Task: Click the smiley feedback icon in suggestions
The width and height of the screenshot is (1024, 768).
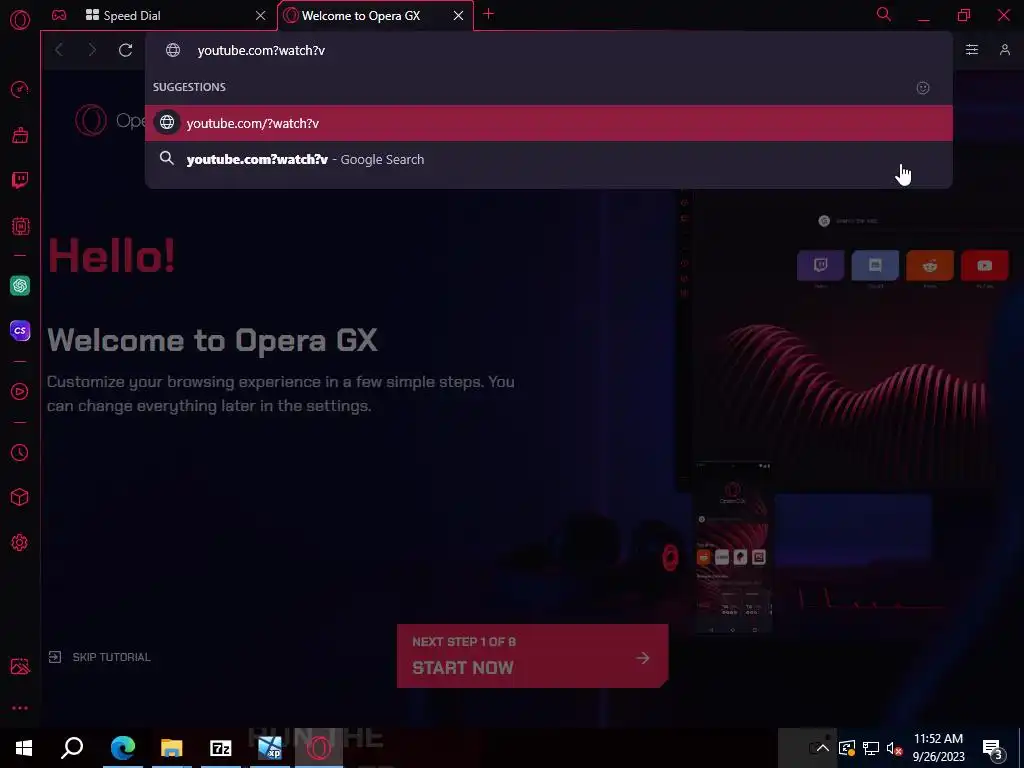Action: 923,88
